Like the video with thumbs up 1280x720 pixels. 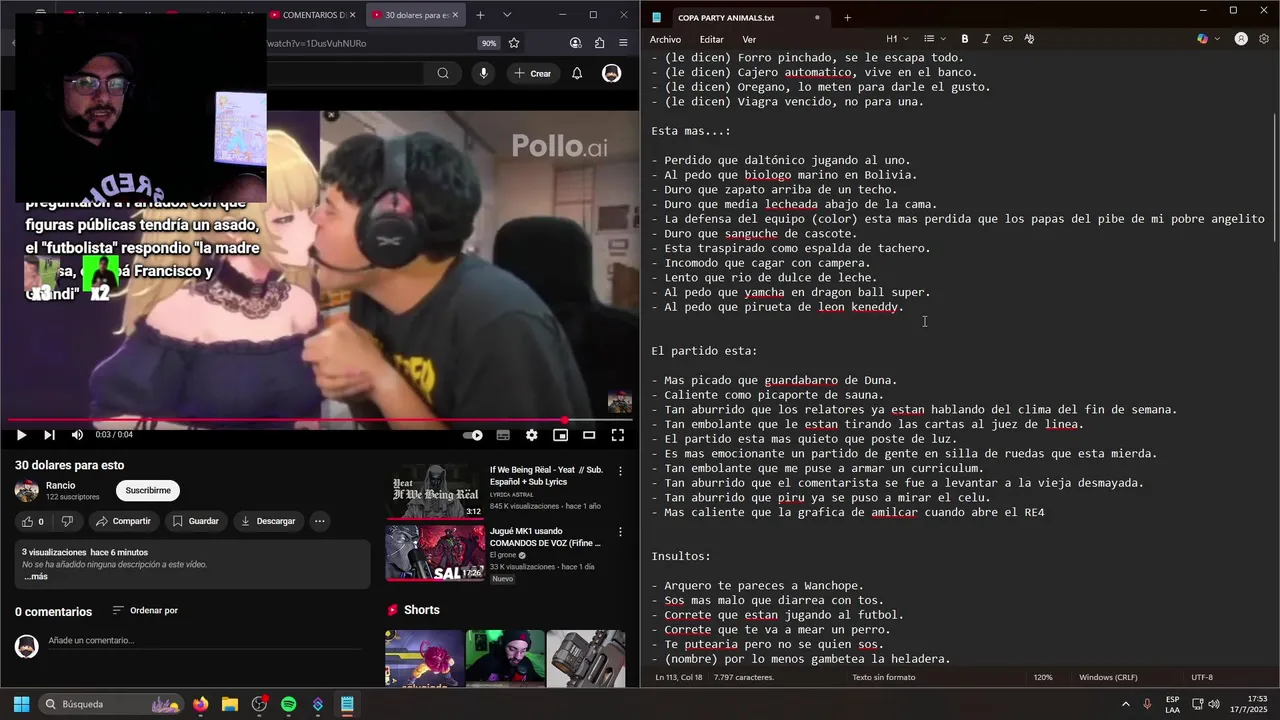point(32,521)
